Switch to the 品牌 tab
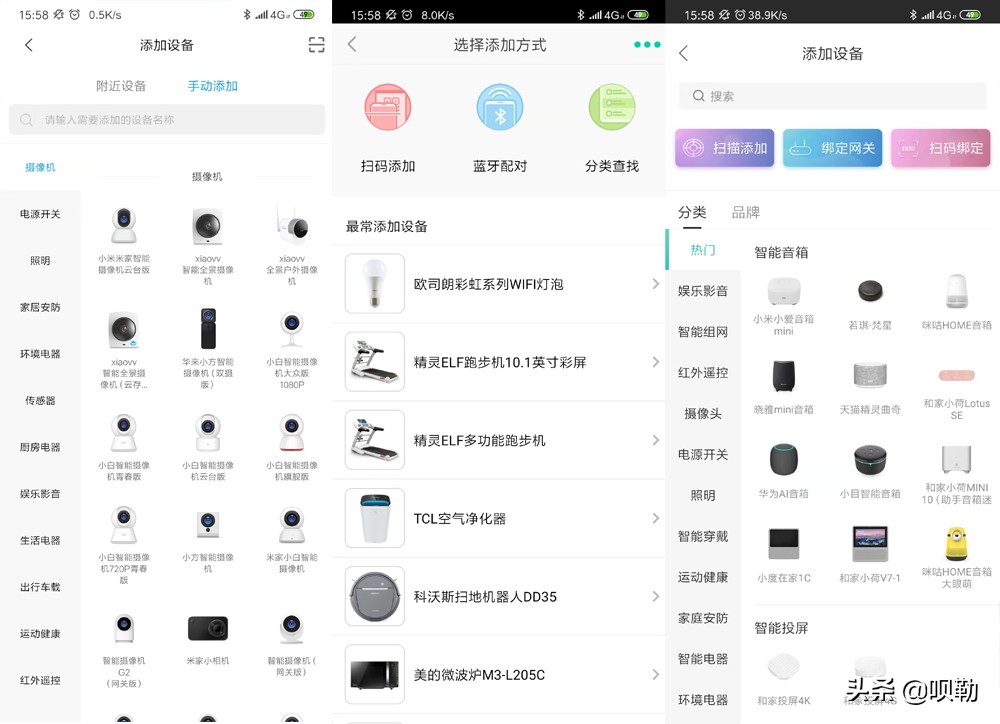 coord(746,212)
